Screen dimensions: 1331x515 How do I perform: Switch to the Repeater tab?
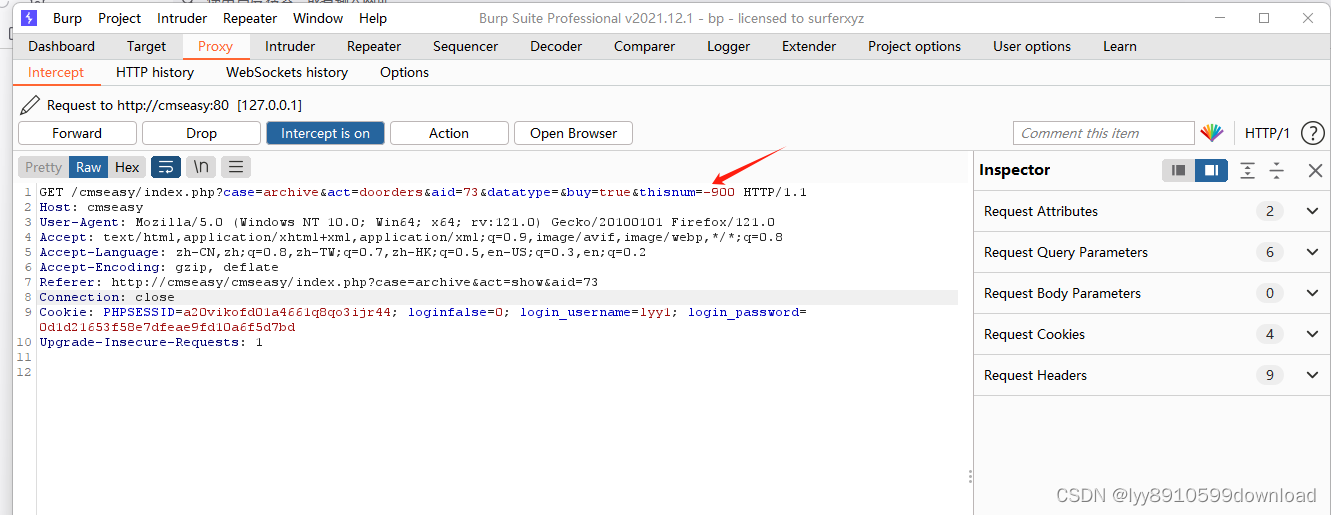point(374,46)
